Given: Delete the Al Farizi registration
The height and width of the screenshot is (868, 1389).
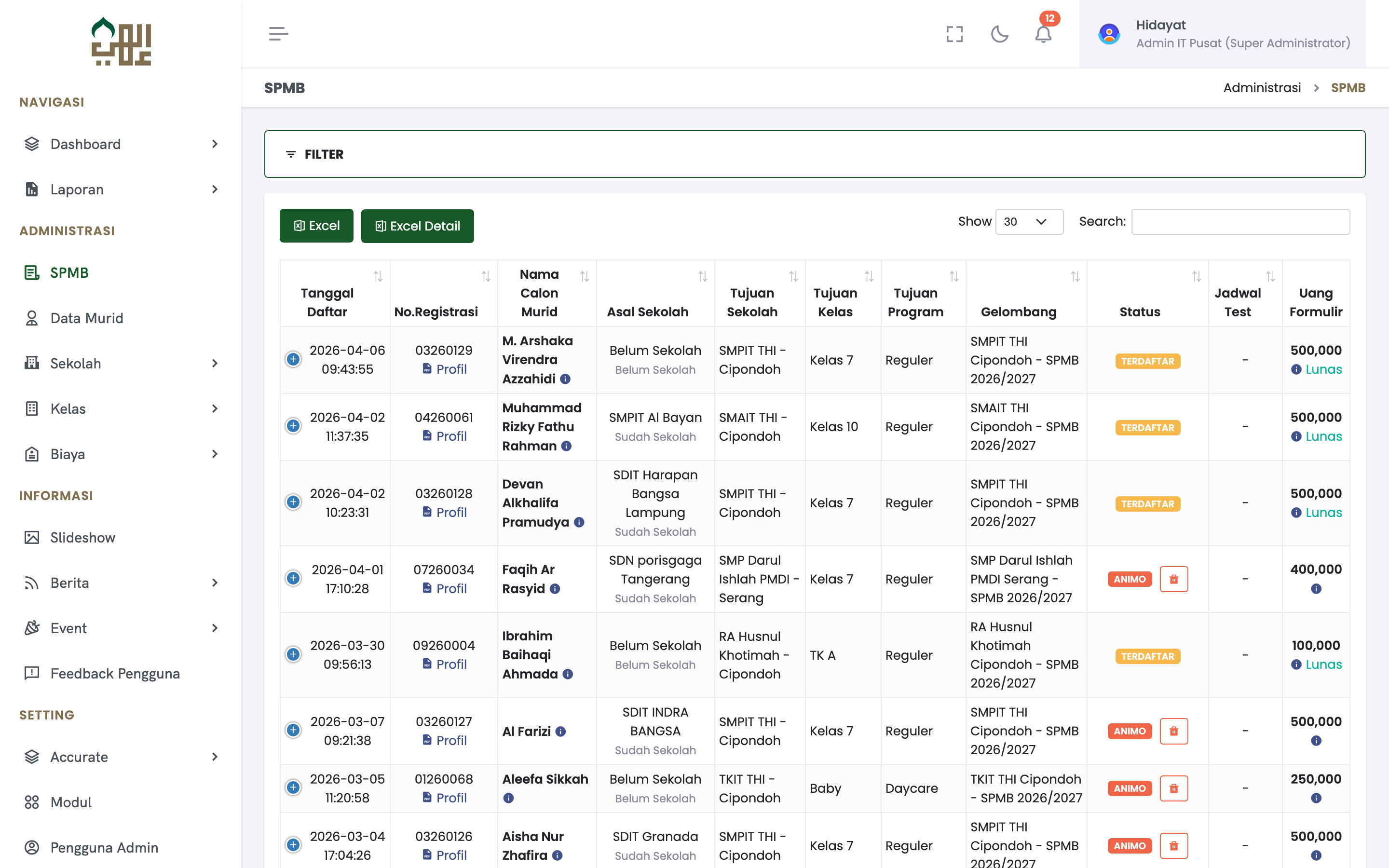Looking at the screenshot, I should (x=1174, y=732).
